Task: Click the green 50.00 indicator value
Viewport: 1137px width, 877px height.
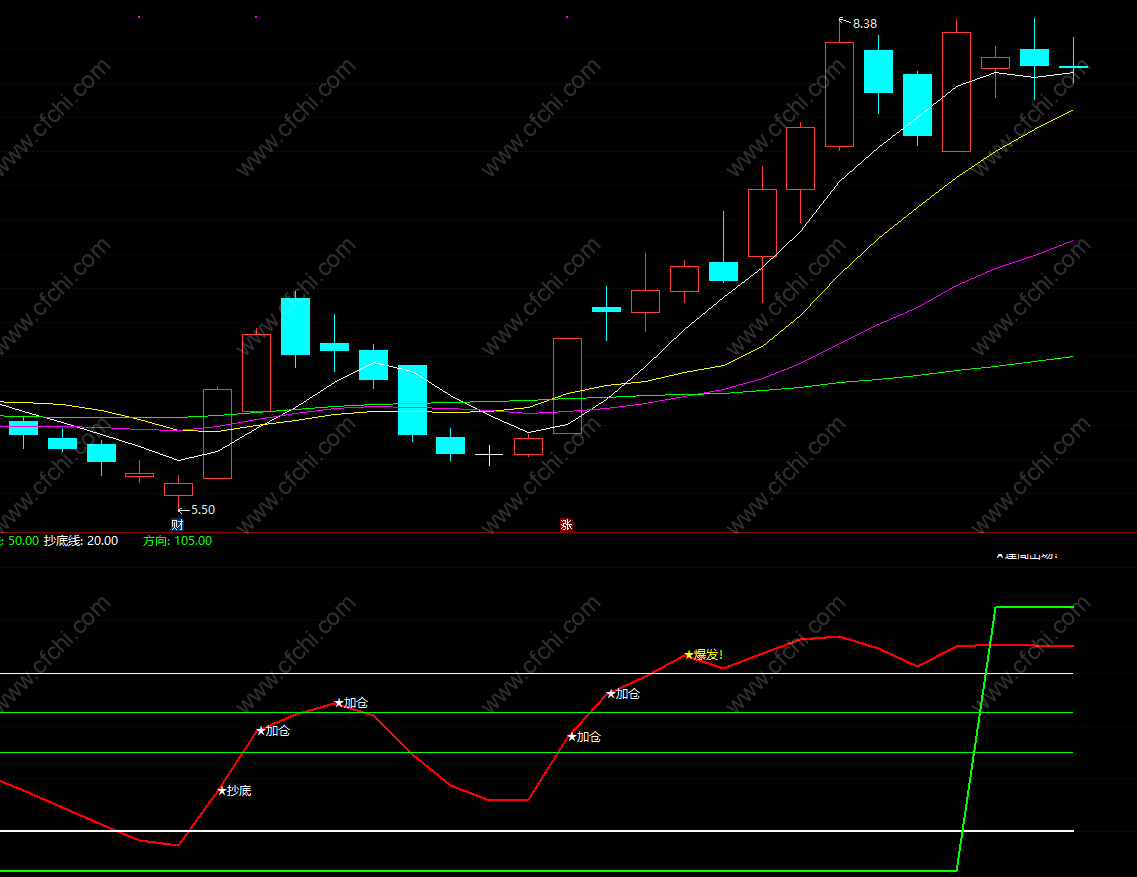Action: pyautogui.click(x=23, y=540)
